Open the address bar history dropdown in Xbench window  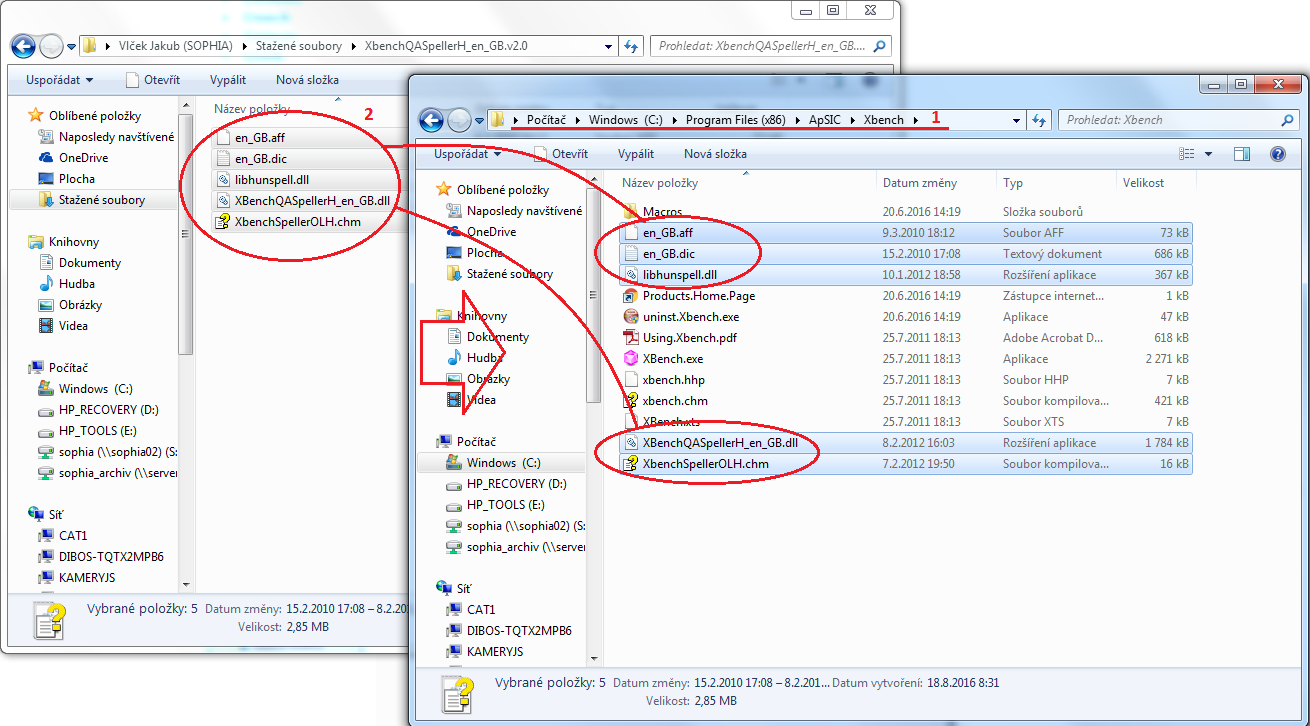coord(1016,120)
